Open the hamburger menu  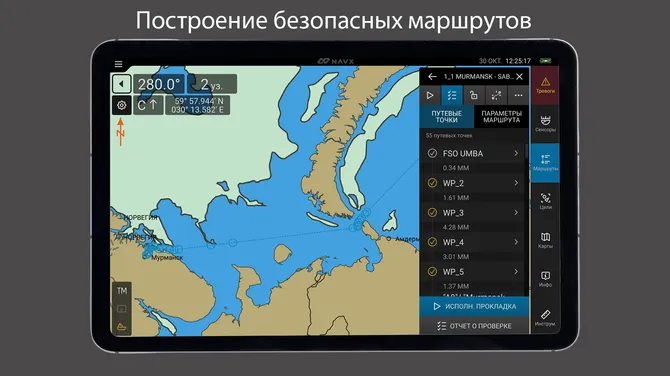tap(118, 64)
